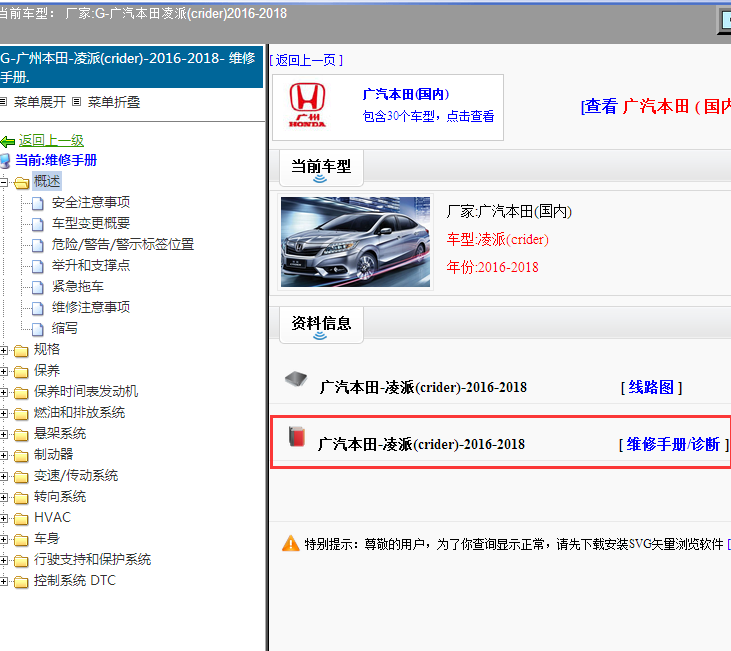Select 菜单折叠 to collapse all menus
Image resolution: width=731 pixels, height=651 pixels.
point(114,102)
